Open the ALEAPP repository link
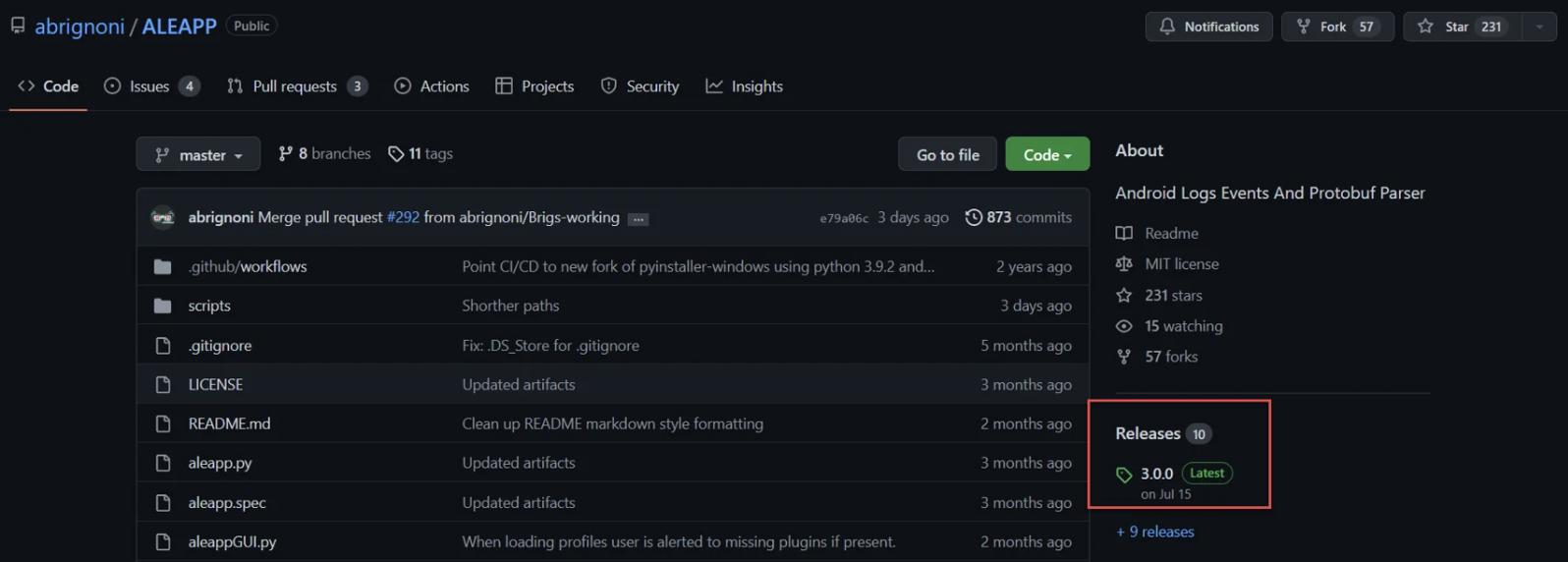This screenshot has height=562, width=1568. (x=179, y=27)
